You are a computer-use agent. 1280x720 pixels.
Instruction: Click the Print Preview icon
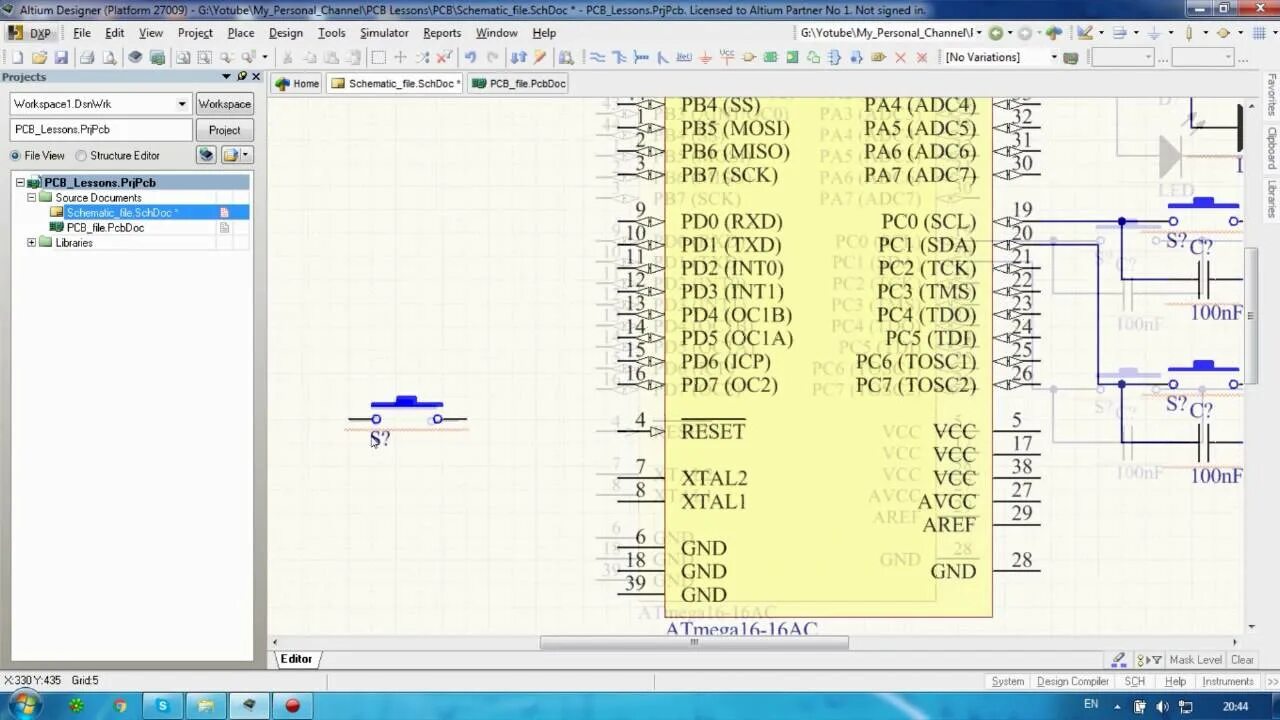tap(108, 58)
